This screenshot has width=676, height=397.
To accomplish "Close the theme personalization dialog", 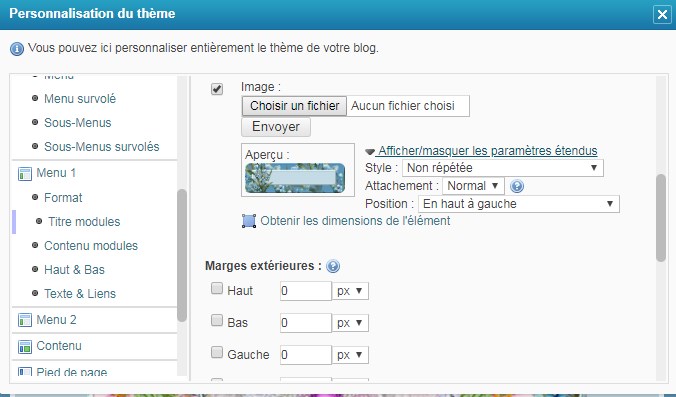I will click(x=662, y=15).
